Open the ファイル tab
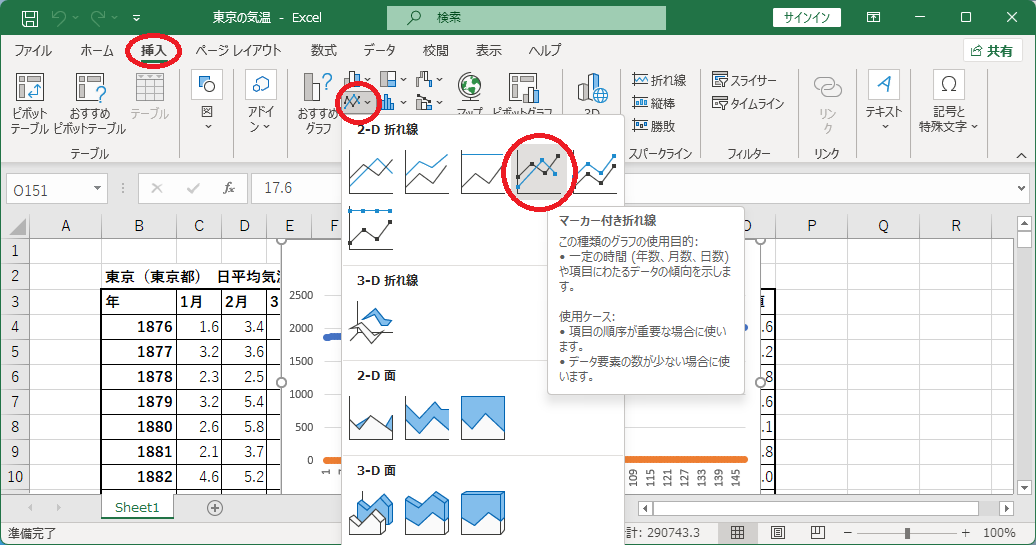This screenshot has height=545, width=1036. 33,51
